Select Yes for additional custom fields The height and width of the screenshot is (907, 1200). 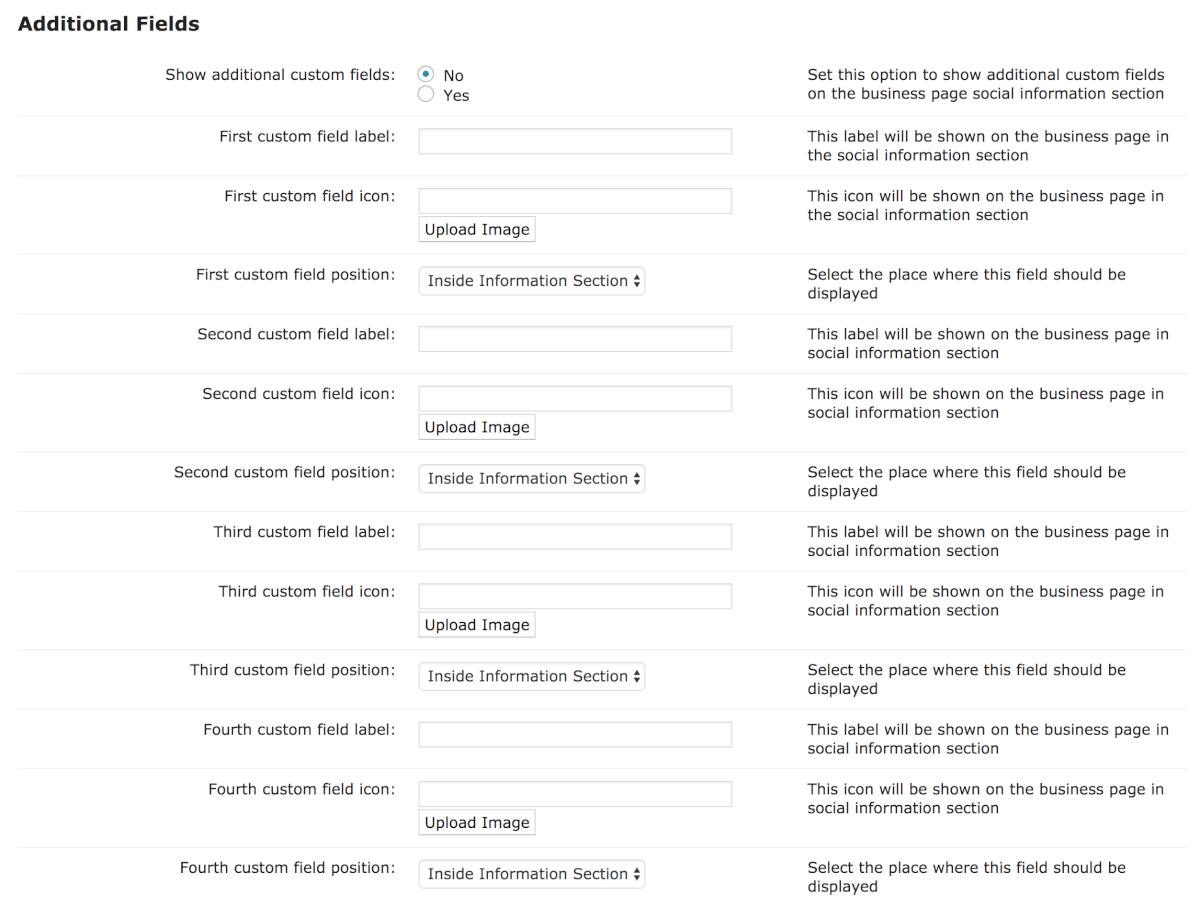pyautogui.click(x=427, y=95)
